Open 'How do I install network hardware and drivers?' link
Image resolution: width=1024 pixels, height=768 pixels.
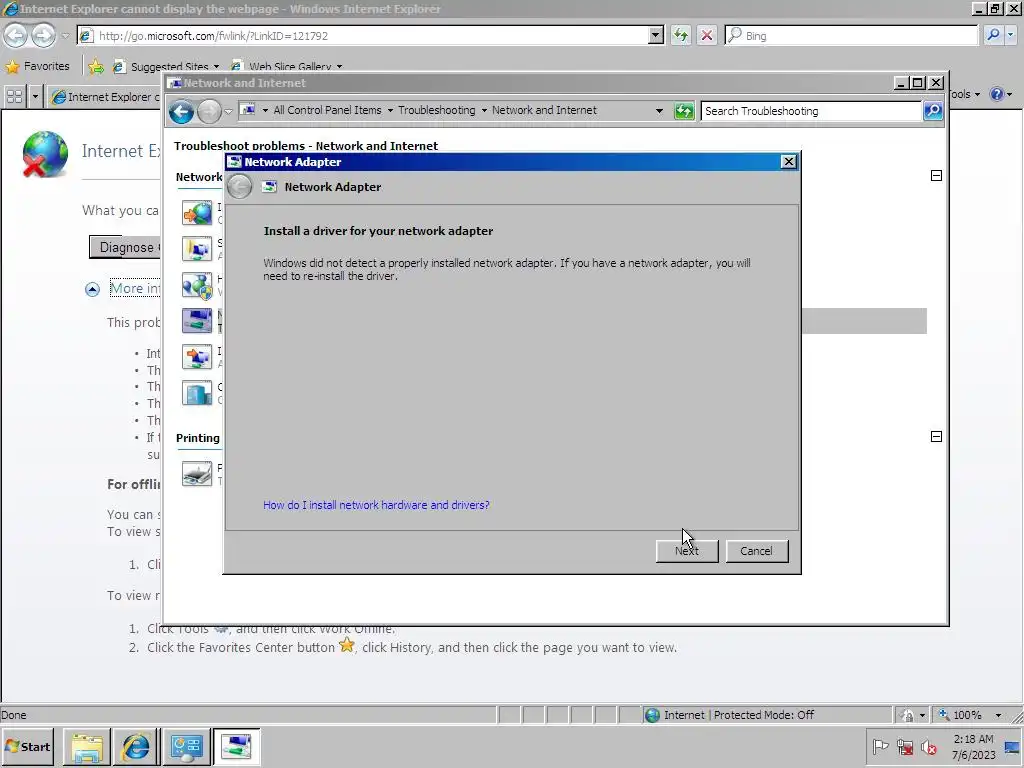pos(376,505)
